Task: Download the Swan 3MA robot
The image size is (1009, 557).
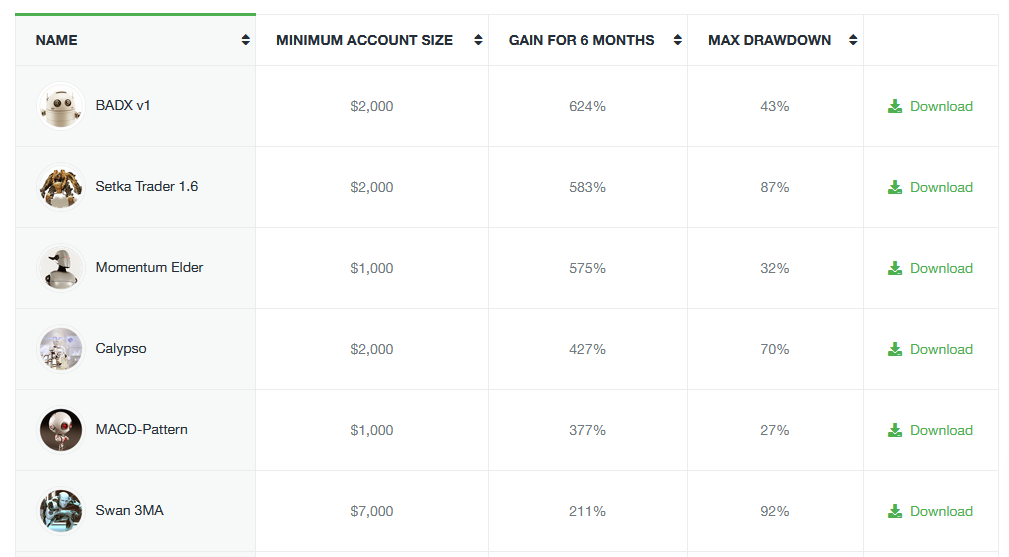Action: (930, 511)
